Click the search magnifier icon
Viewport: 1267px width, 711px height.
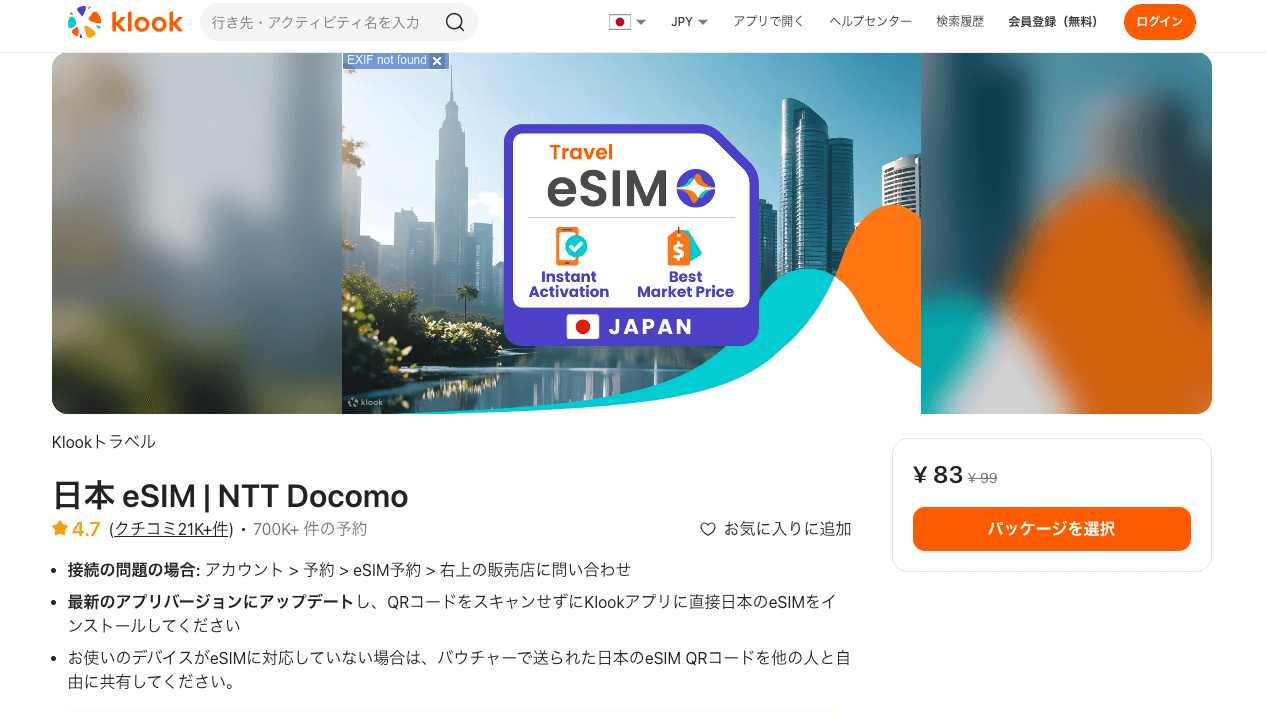(x=455, y=22)
